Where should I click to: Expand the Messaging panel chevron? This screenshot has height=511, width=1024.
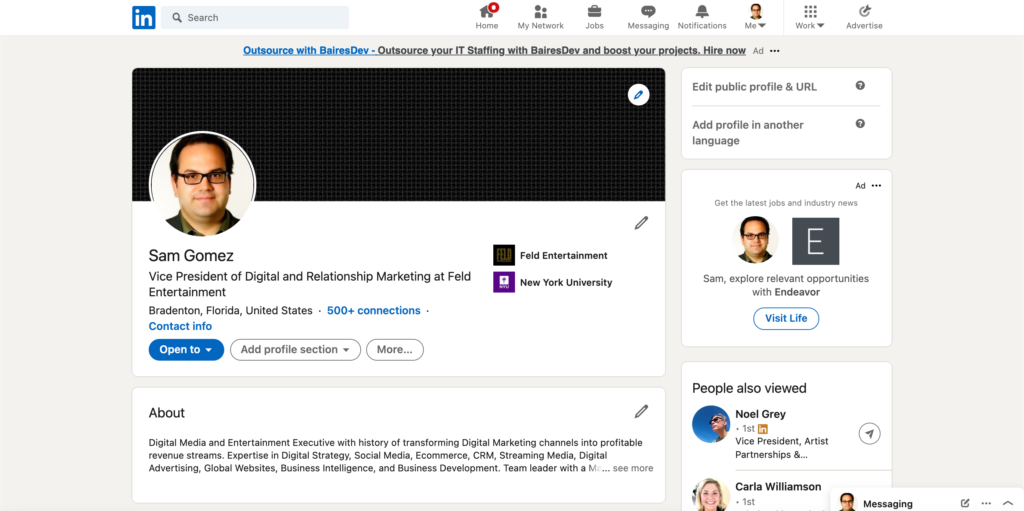pos(1008,503)
